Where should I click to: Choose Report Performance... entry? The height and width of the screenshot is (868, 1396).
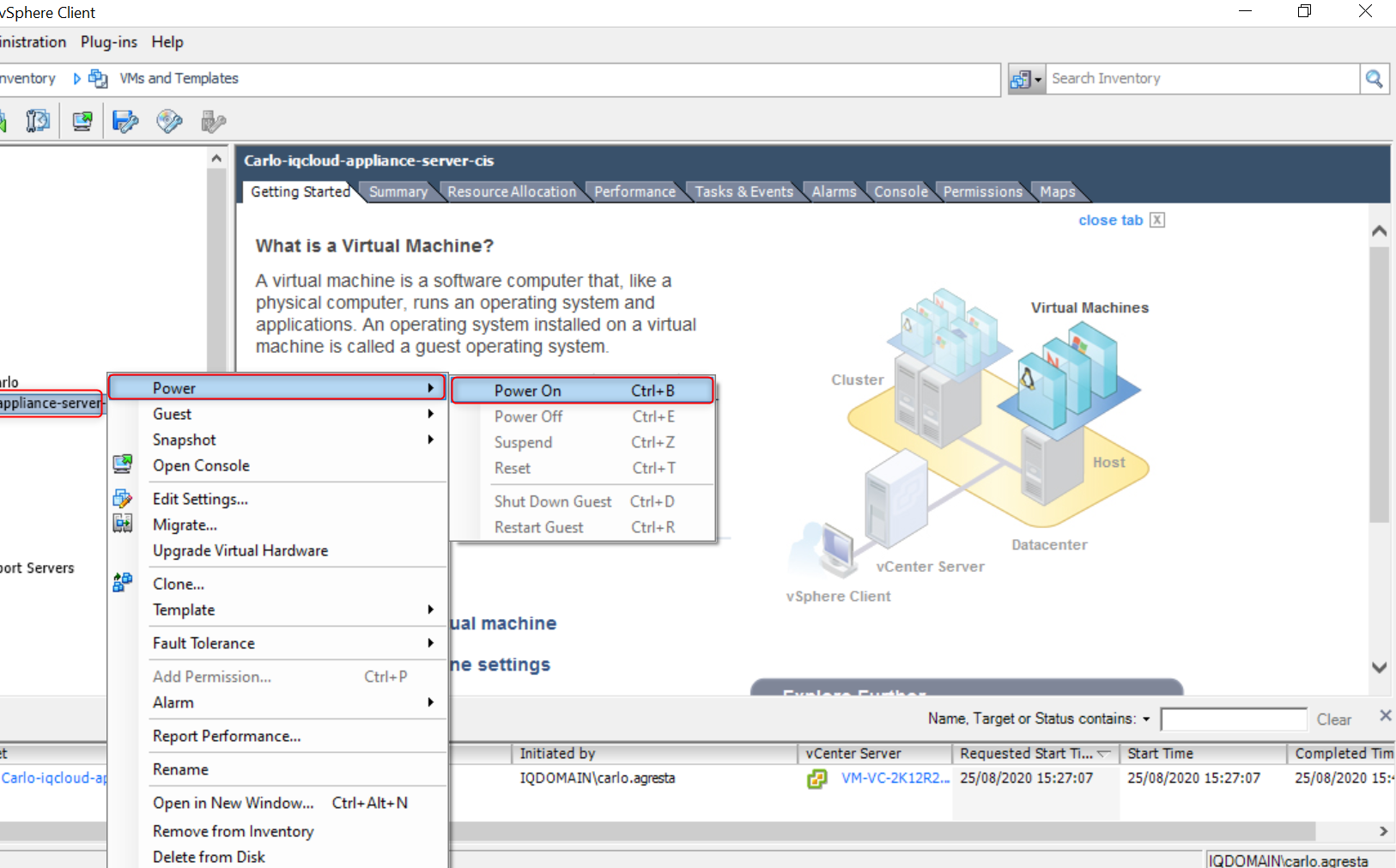pyautogui.click(x=227, y=736)
